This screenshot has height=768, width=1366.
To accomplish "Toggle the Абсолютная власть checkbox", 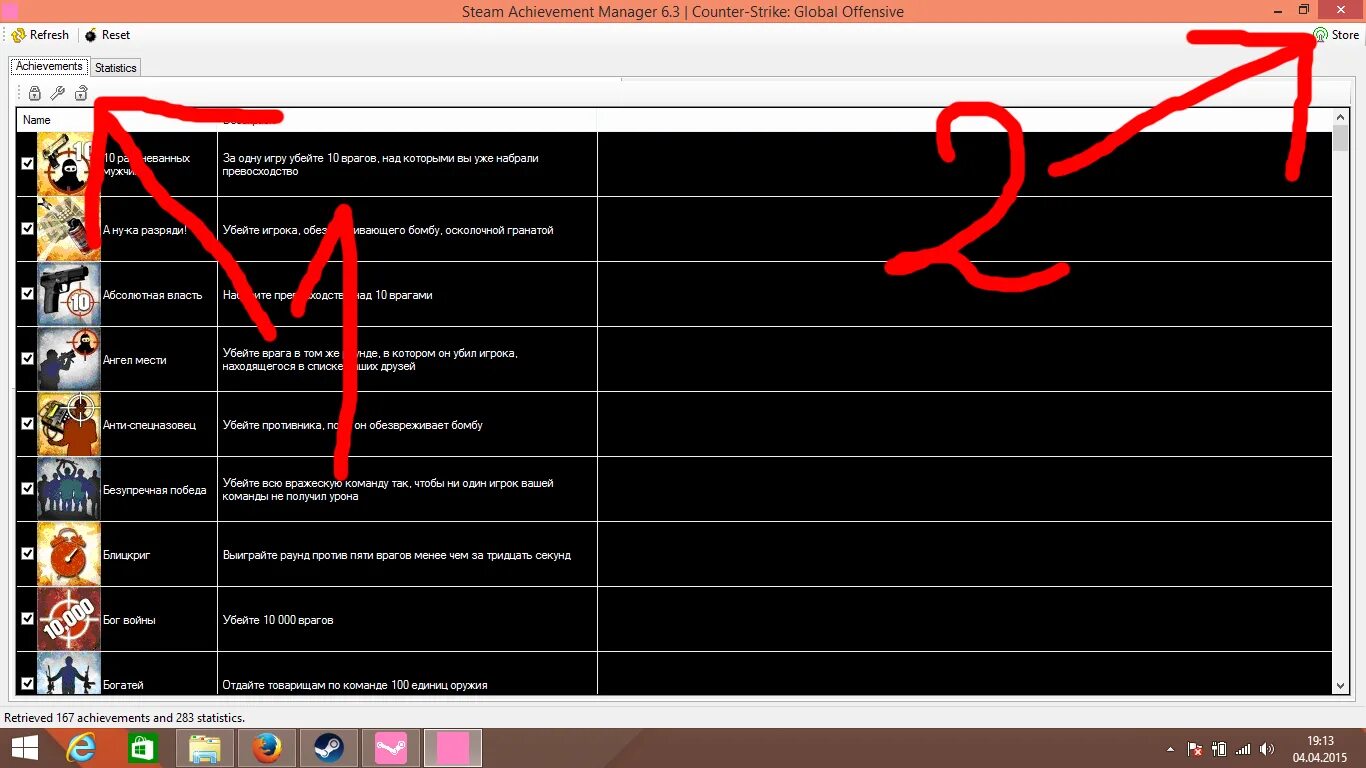I will click(28, 294).
